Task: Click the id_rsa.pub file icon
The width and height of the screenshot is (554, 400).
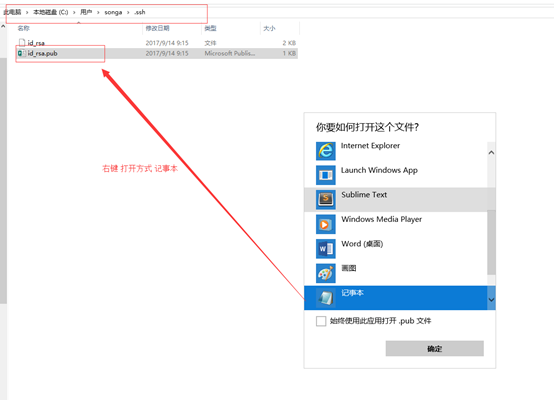Action: (22, 53)
